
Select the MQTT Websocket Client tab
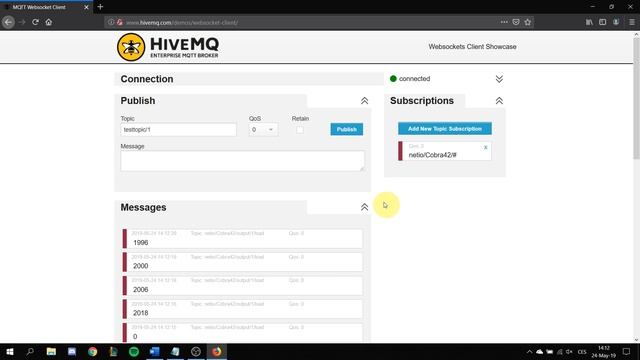point(46,7)
